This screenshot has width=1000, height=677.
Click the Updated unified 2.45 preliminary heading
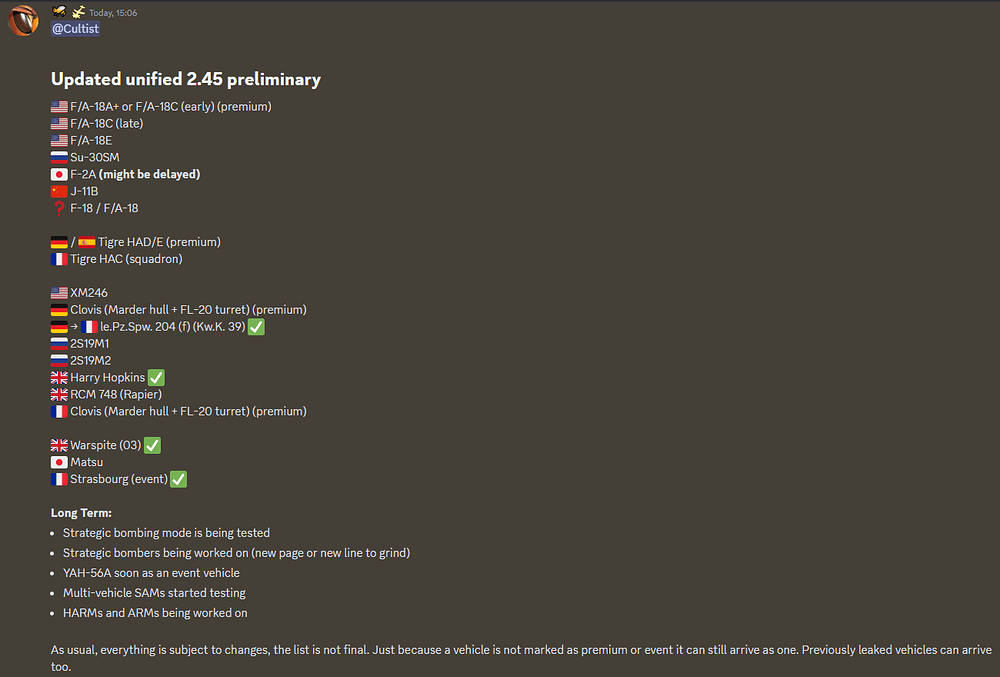(186, 80)
